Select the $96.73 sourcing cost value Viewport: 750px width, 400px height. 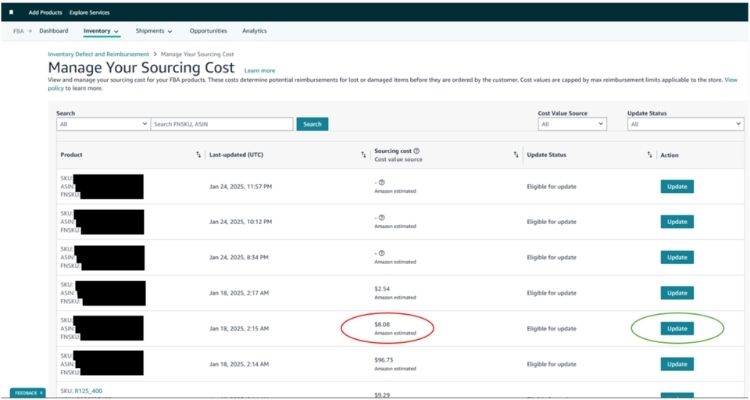[384, 360]
